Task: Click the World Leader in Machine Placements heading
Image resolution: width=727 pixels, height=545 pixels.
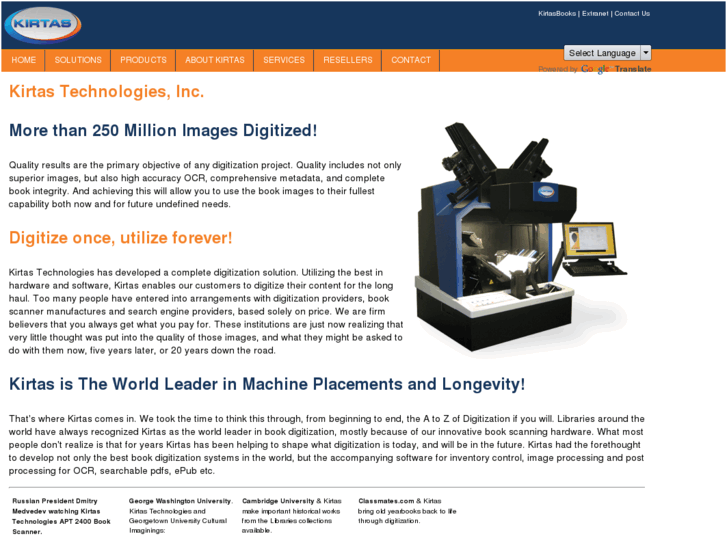Action: click(x=267, y=385)
